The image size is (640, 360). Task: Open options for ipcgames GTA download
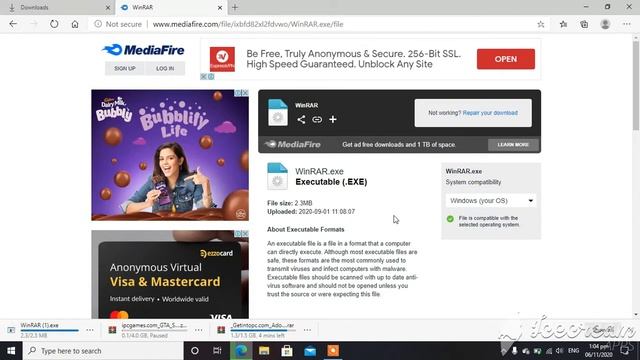pyautogui.click(x=198, y=330)
